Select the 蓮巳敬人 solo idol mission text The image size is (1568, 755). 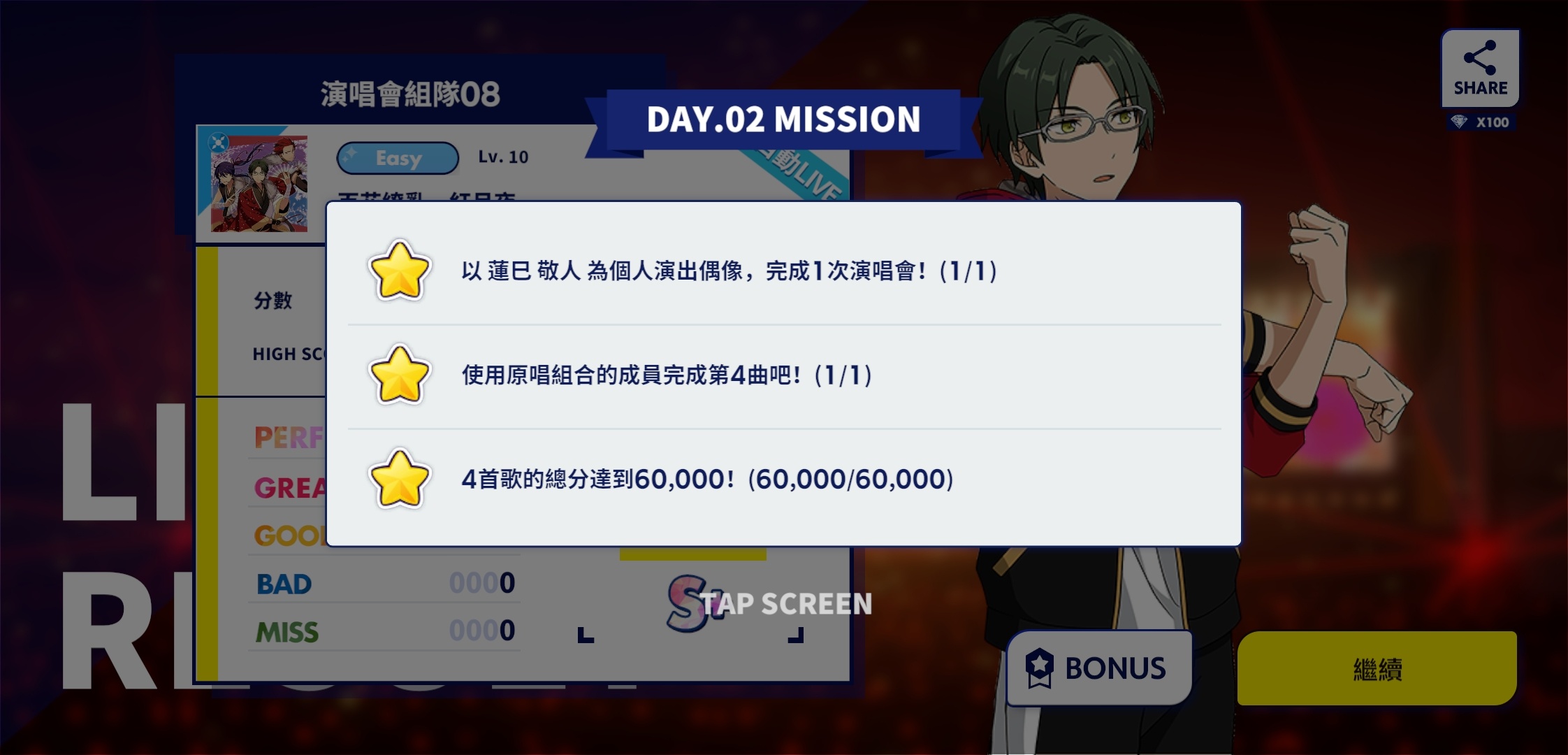[729, 271]
